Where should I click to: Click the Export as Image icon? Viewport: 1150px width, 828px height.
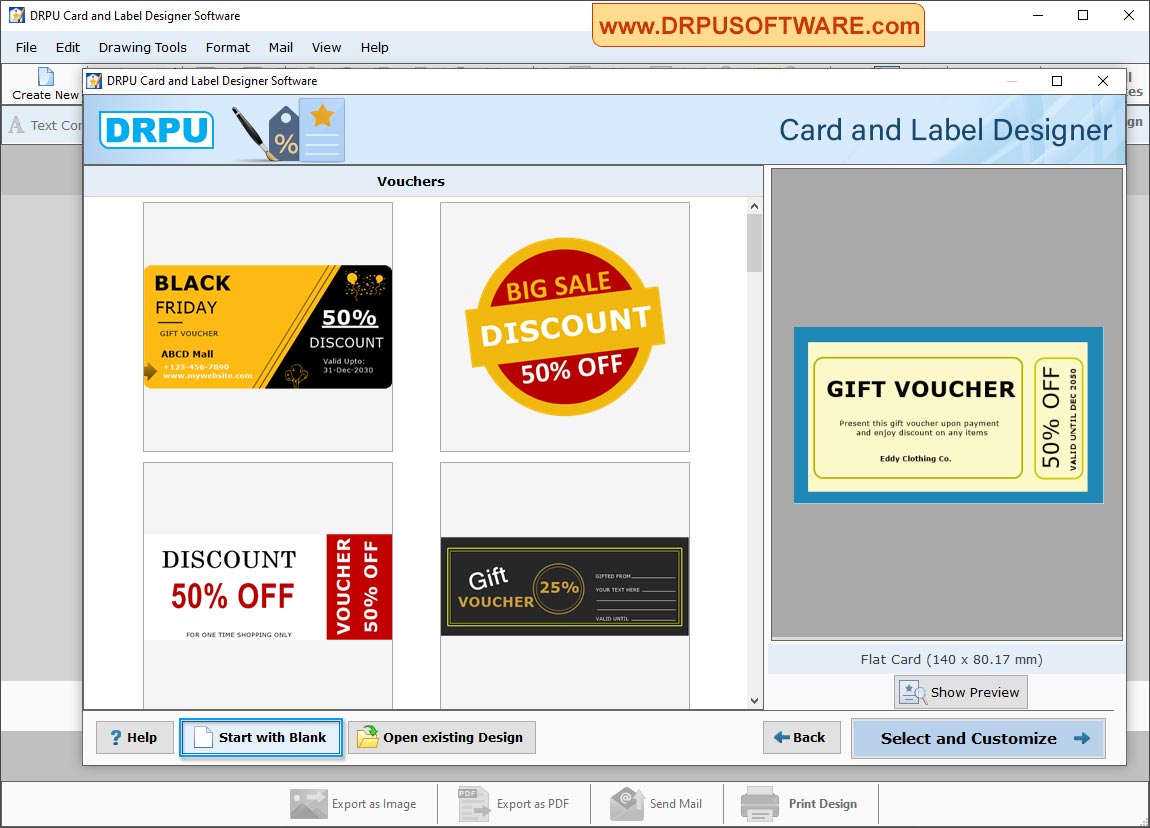(310, 803)
